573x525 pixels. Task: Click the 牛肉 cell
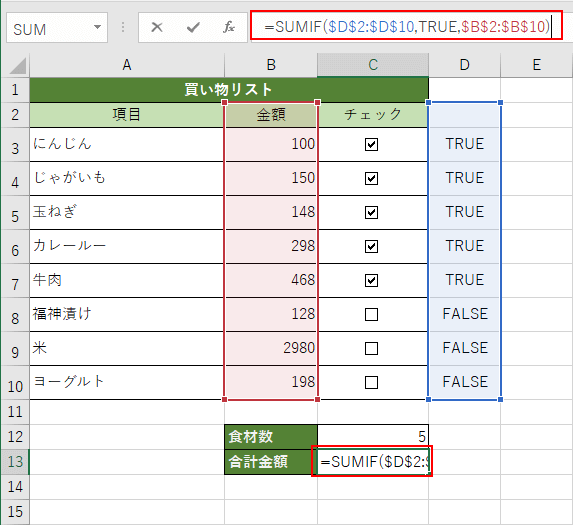[x=127, y=281]
